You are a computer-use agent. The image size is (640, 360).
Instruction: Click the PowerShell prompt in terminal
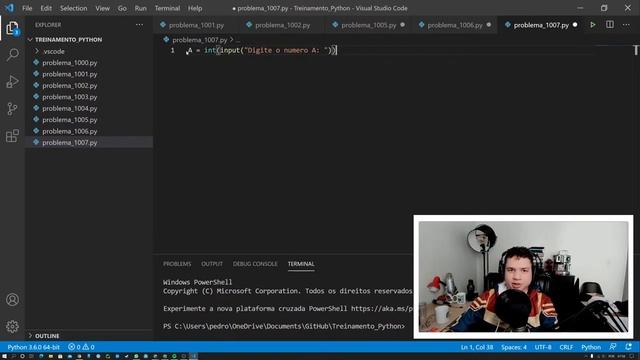point(284,326)
